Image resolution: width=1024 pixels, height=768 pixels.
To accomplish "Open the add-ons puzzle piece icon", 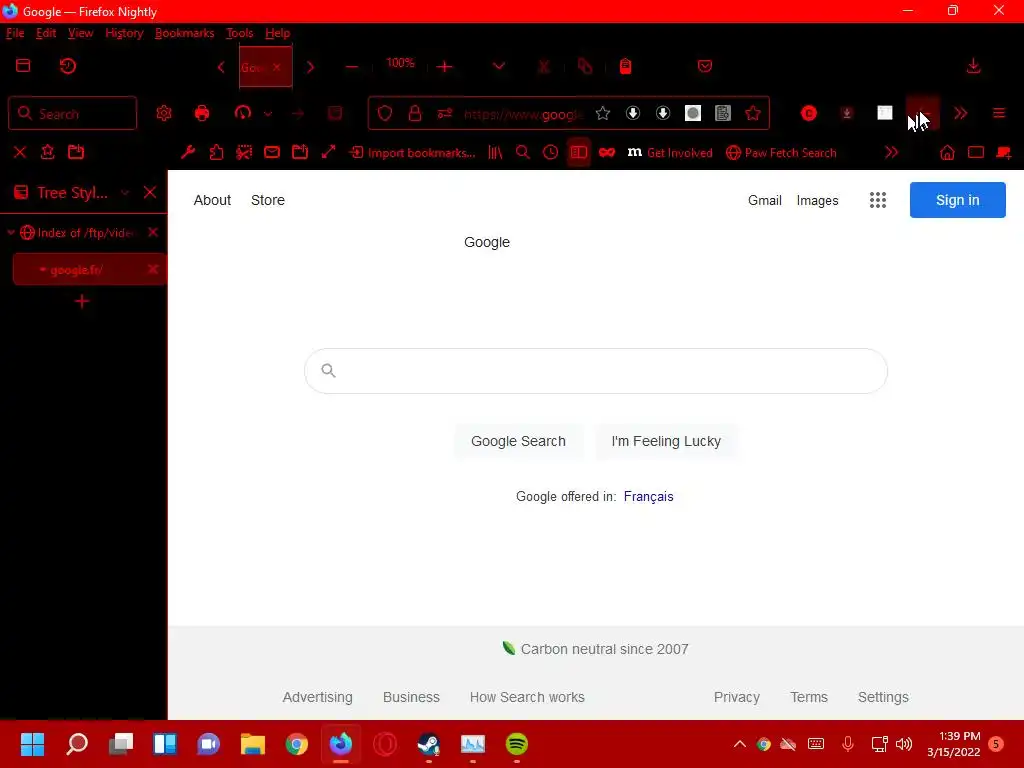I will [216, 152].
